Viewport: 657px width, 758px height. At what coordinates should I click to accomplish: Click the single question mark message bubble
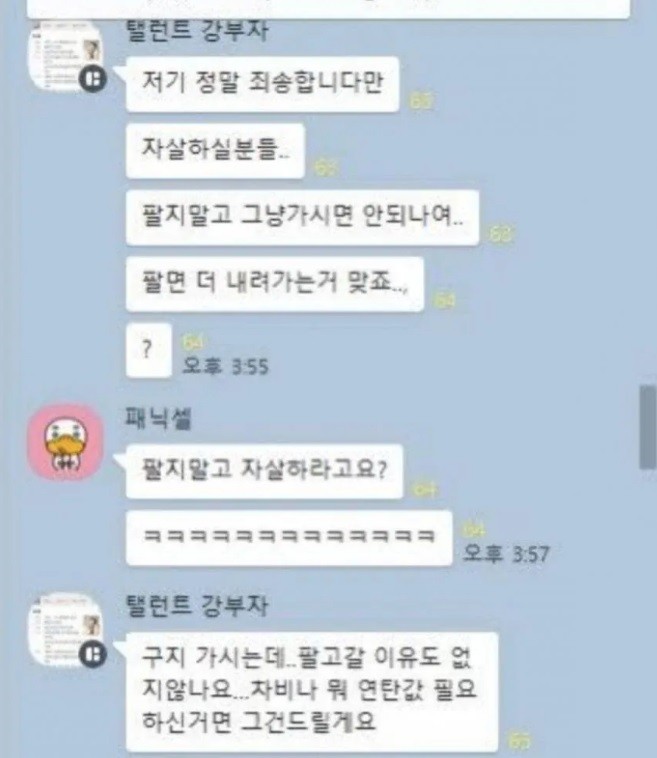(148, 350)
